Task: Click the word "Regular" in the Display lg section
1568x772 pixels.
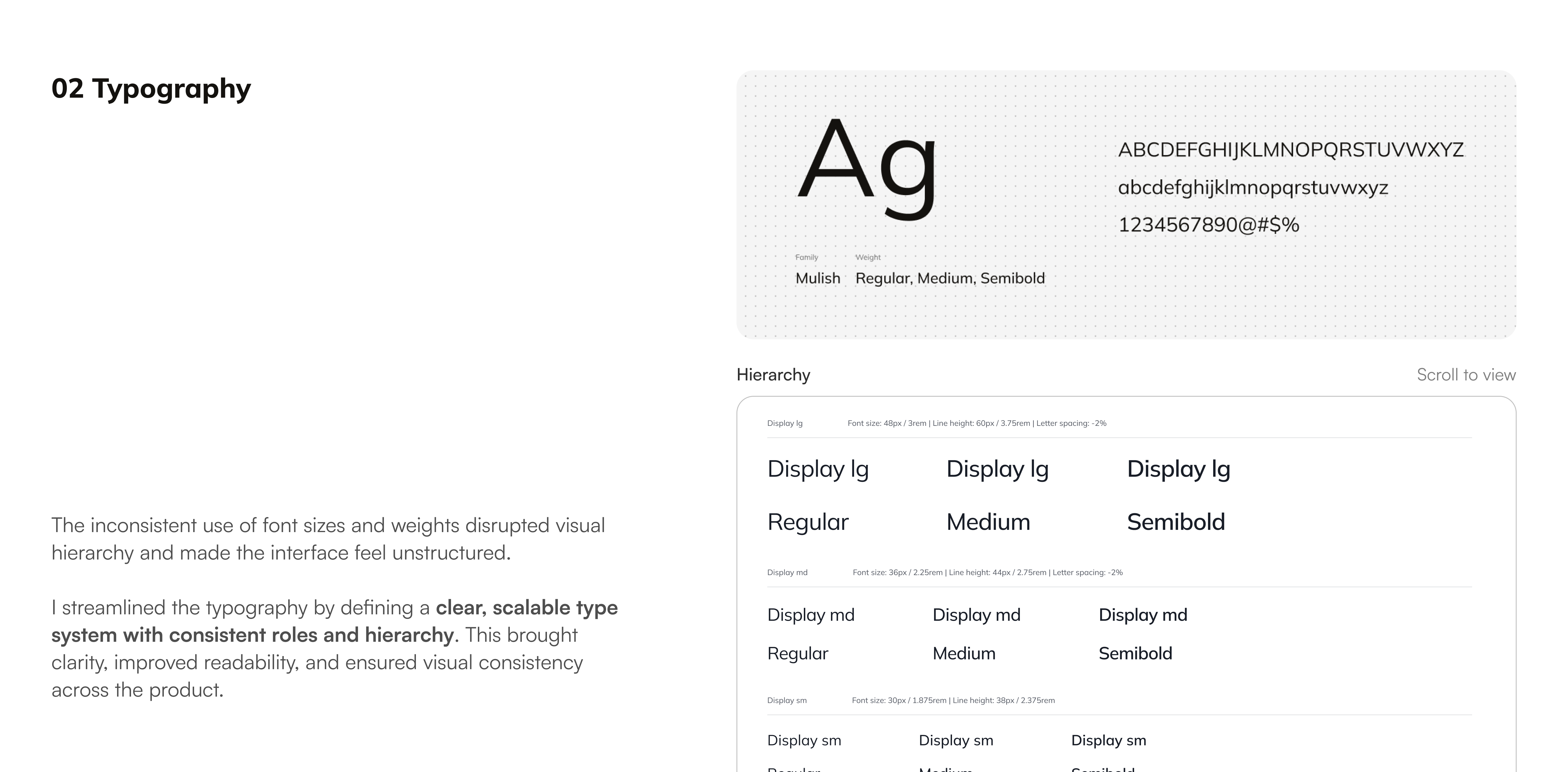Action: coord(808,522)
